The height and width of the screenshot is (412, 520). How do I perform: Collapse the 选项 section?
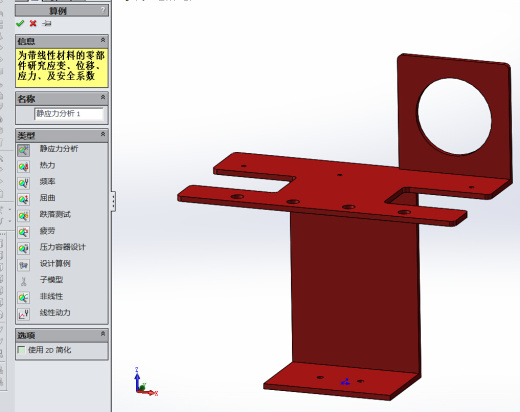(x=103, y=333)
